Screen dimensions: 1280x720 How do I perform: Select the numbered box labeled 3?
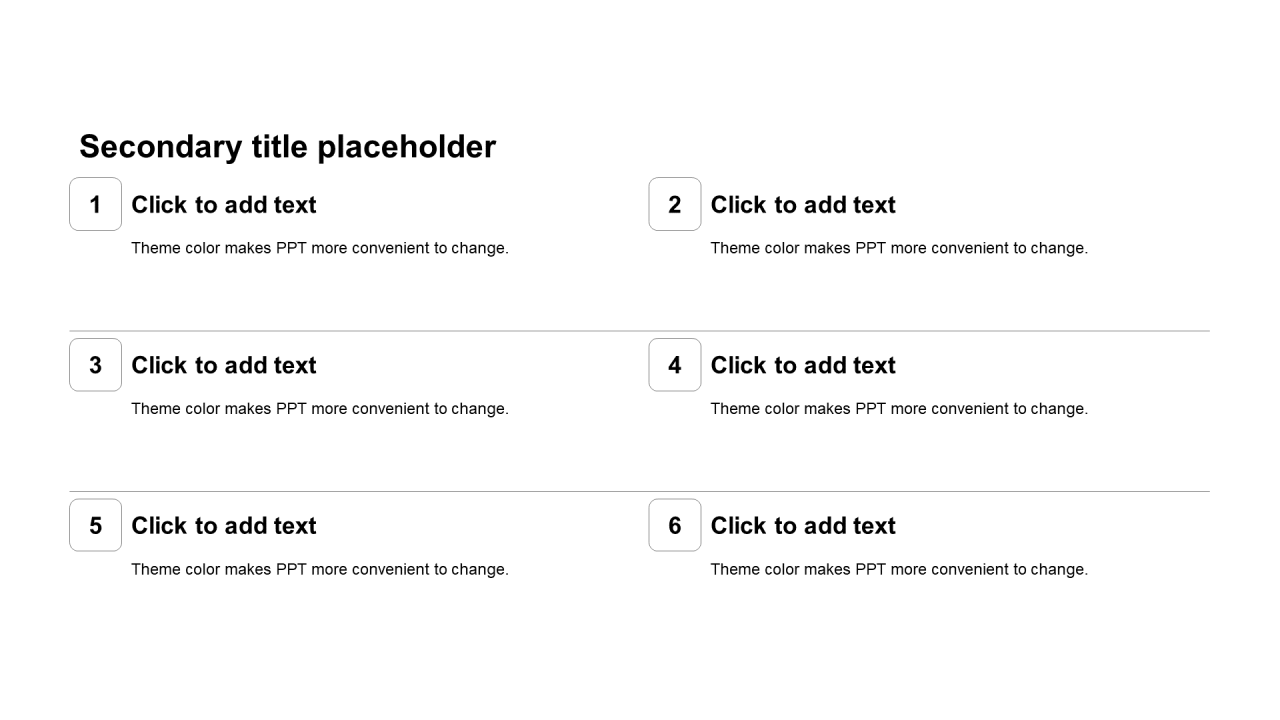click(95, 365)
